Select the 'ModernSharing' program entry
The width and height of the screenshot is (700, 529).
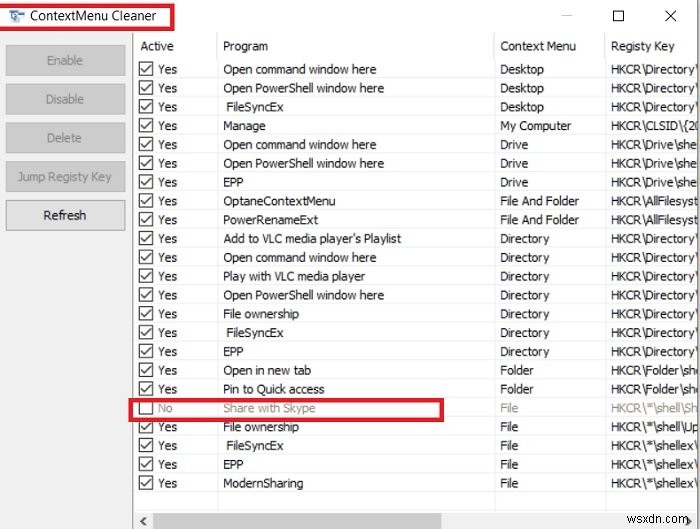click(x=263, y=483)
